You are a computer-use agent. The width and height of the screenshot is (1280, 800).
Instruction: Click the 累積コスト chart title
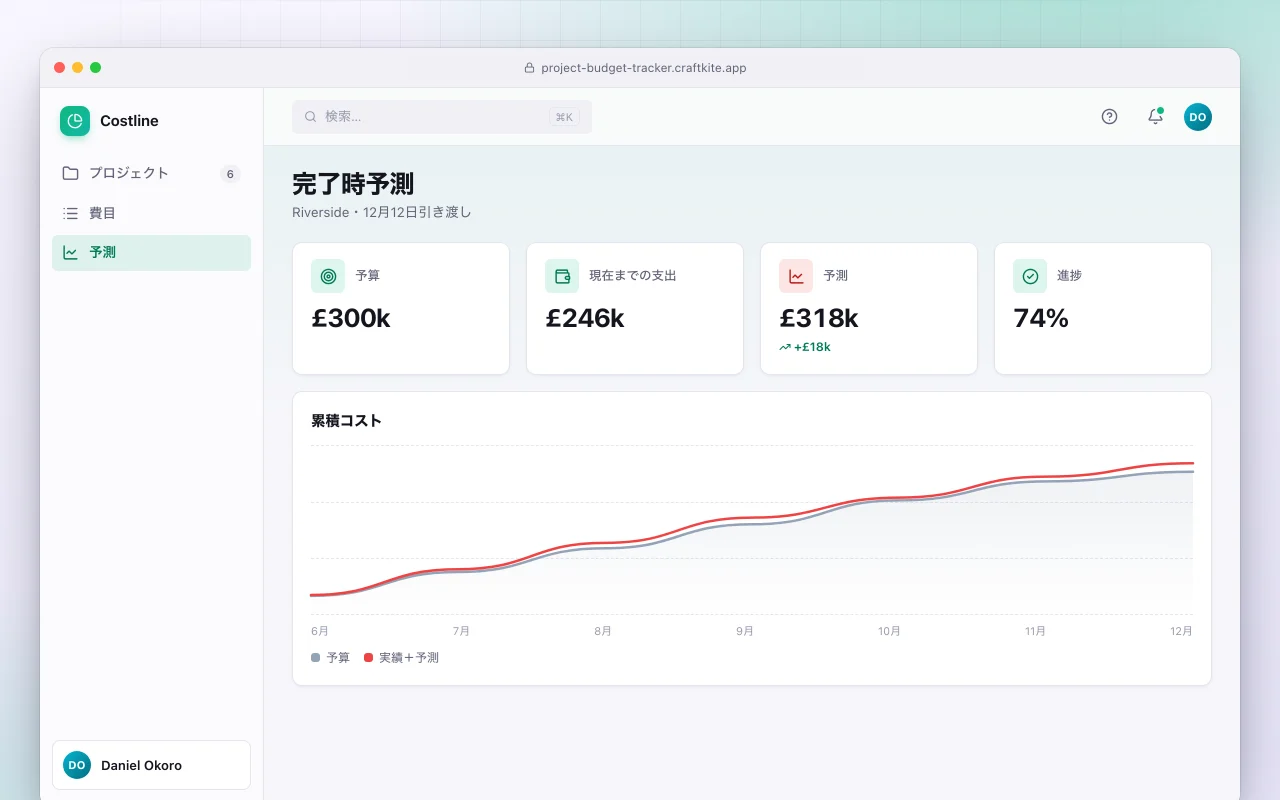(x=346, y=421)
